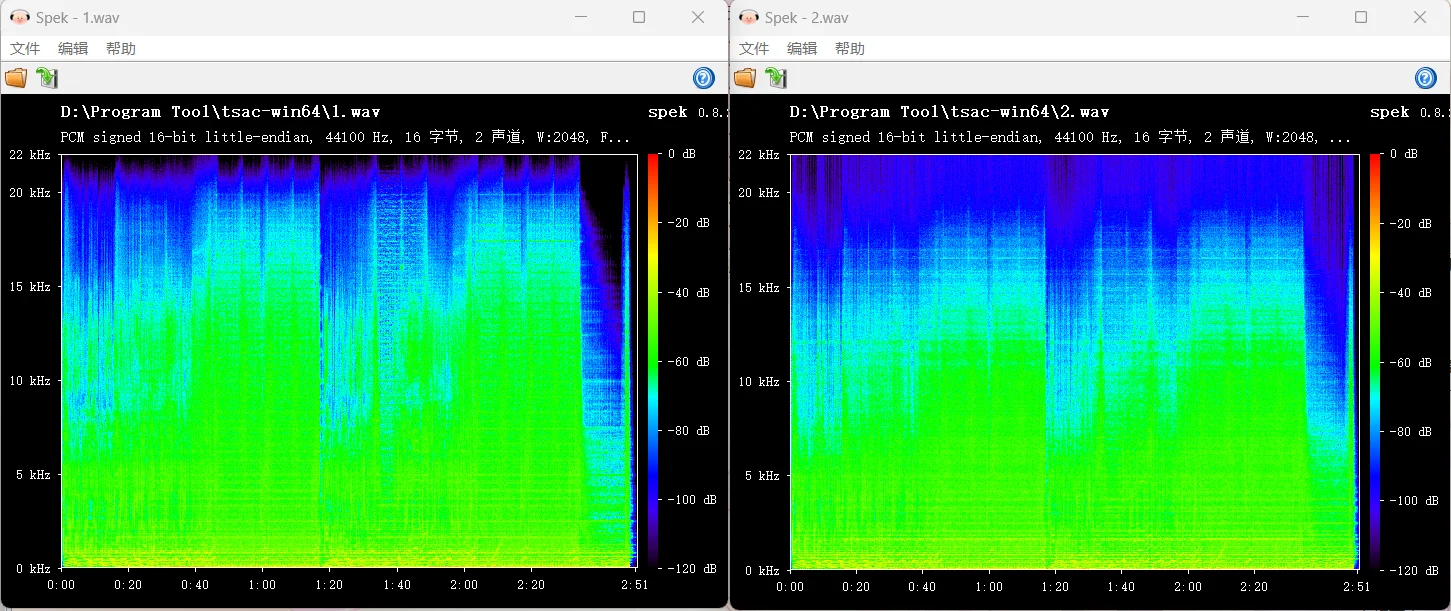1451x611 pixels.
Task: Click the save spectrogram icon in 1.wav window
Action: pyautogui.click(x=47, y=78)
